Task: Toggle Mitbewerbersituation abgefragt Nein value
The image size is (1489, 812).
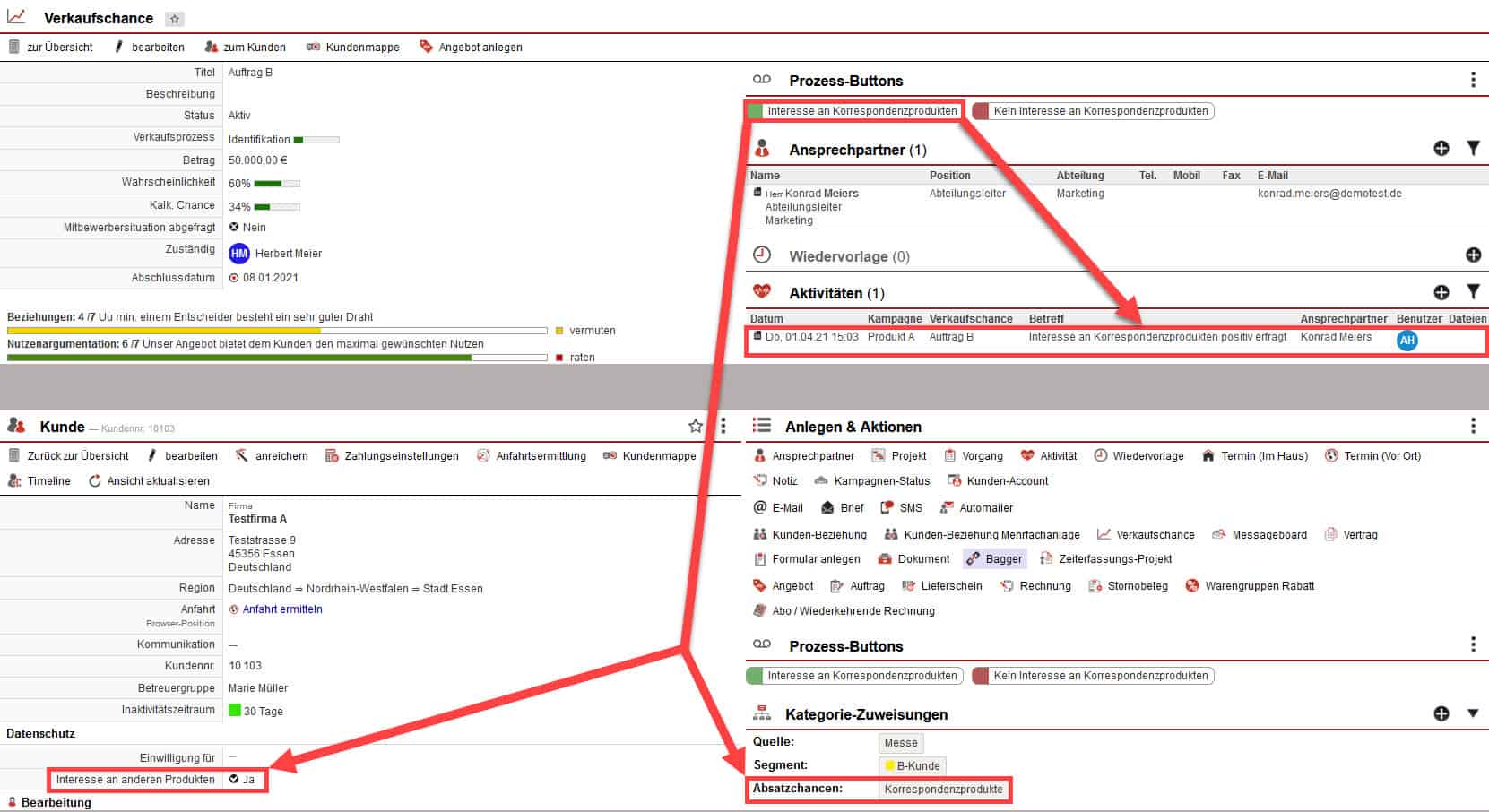Action: click(x=235, y=228)
